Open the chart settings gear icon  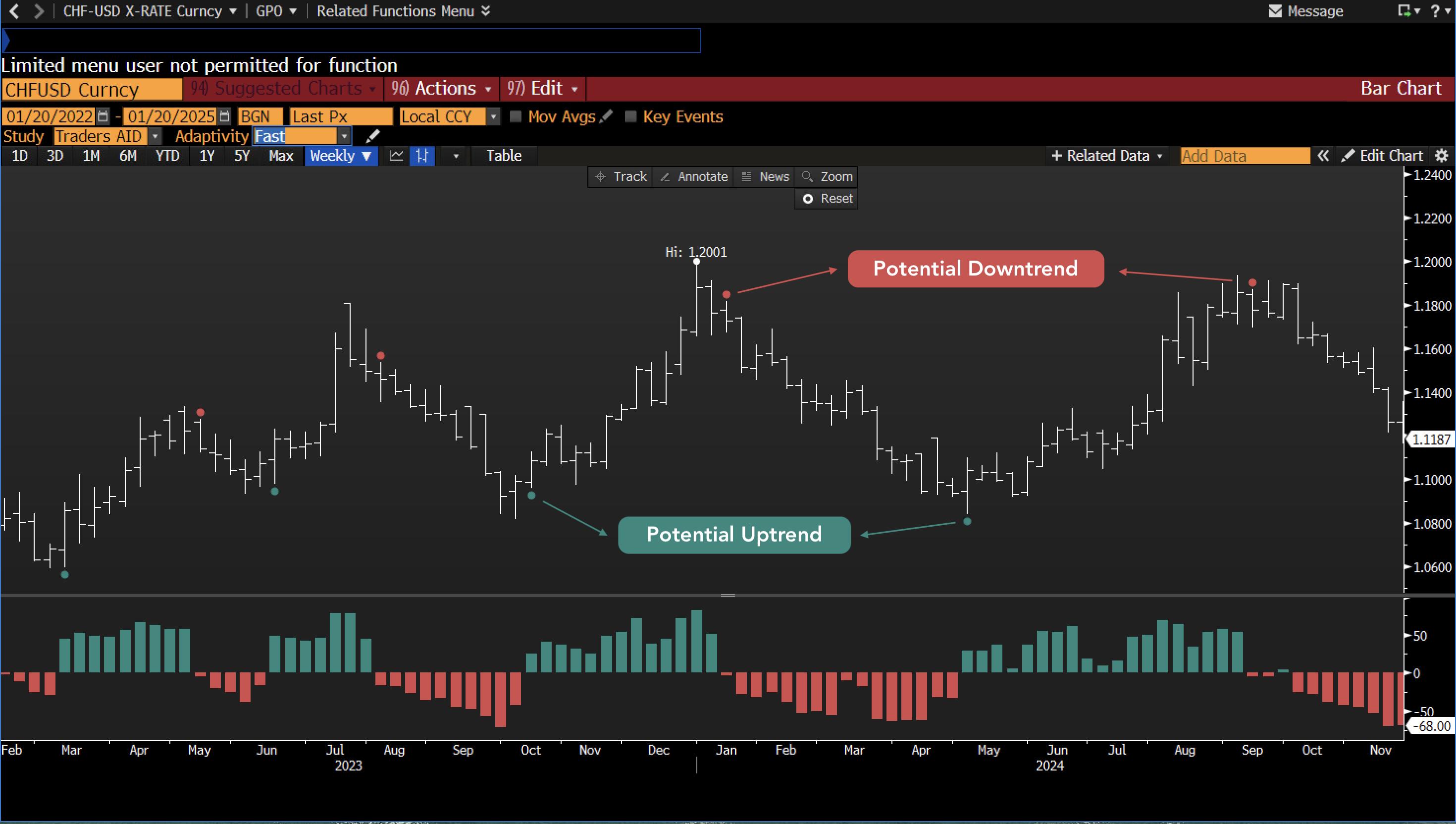(1441, 156)
